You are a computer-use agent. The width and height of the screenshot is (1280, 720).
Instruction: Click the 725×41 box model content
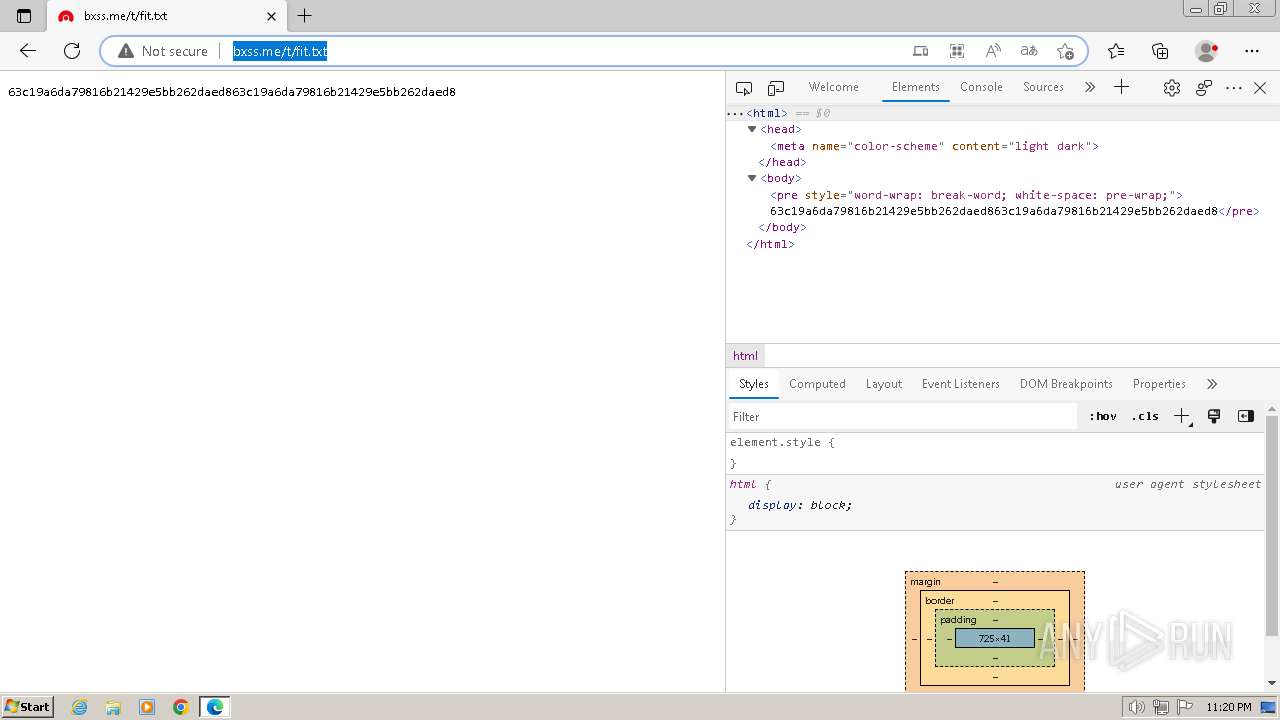pyautogui.click(x=994, y=638)
